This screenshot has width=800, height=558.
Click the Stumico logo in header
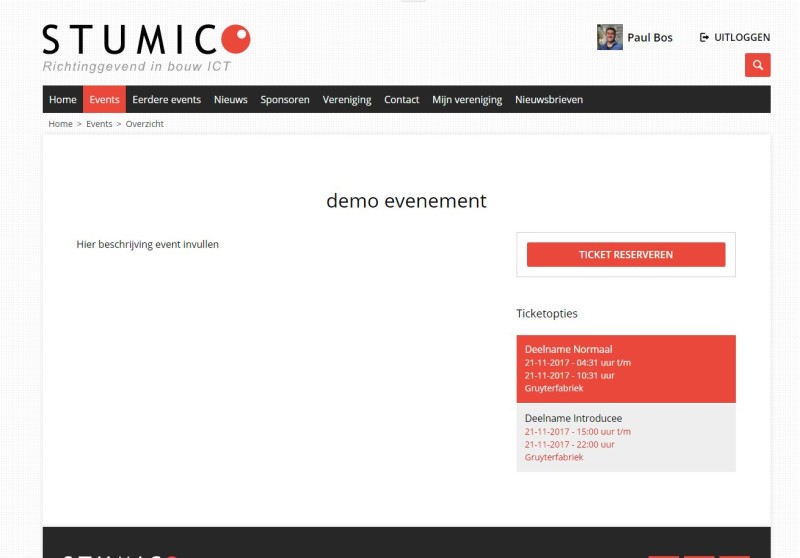[146, 40]
